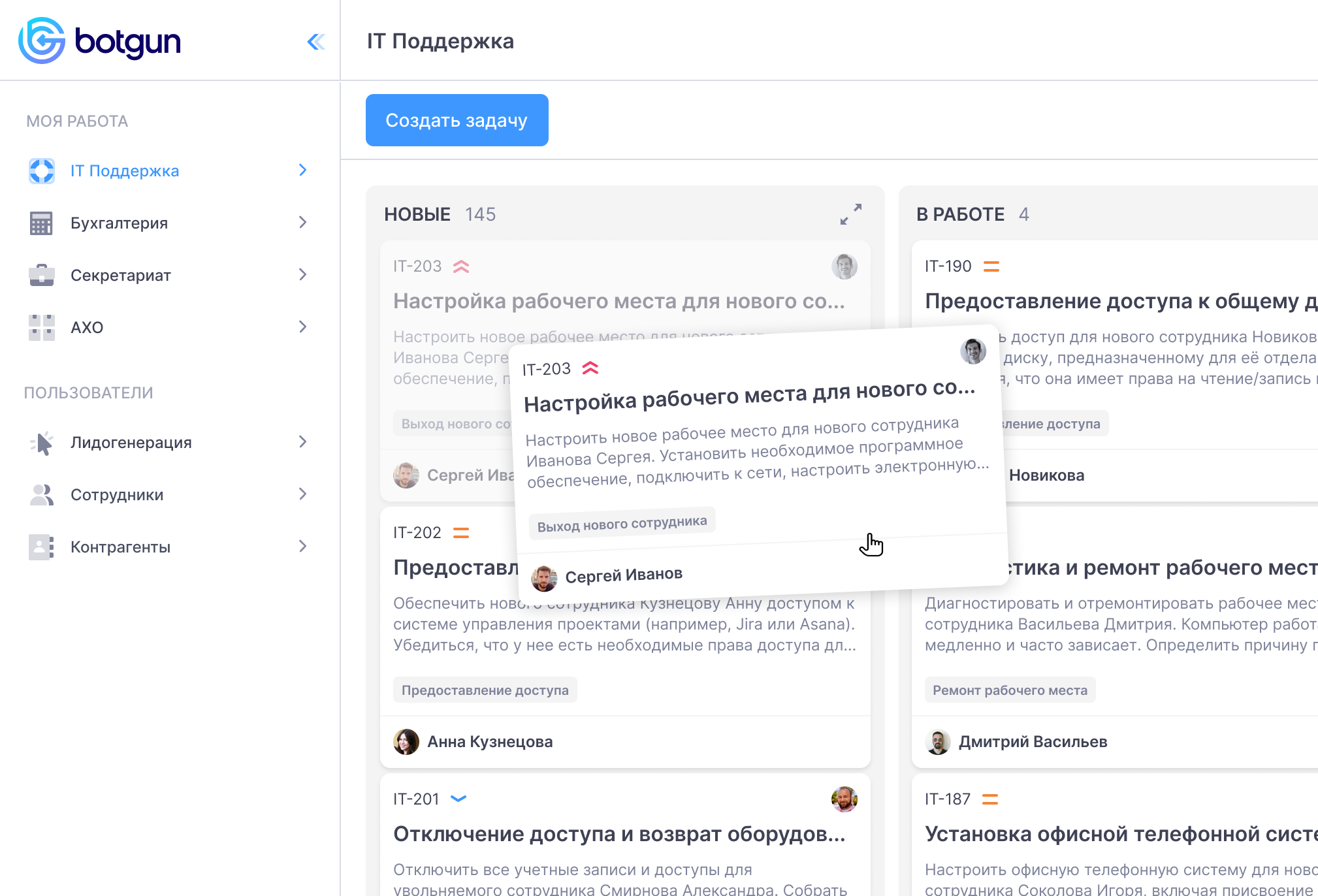
Task: Click the Создать задачу button
Action: (x=457, y=120)
